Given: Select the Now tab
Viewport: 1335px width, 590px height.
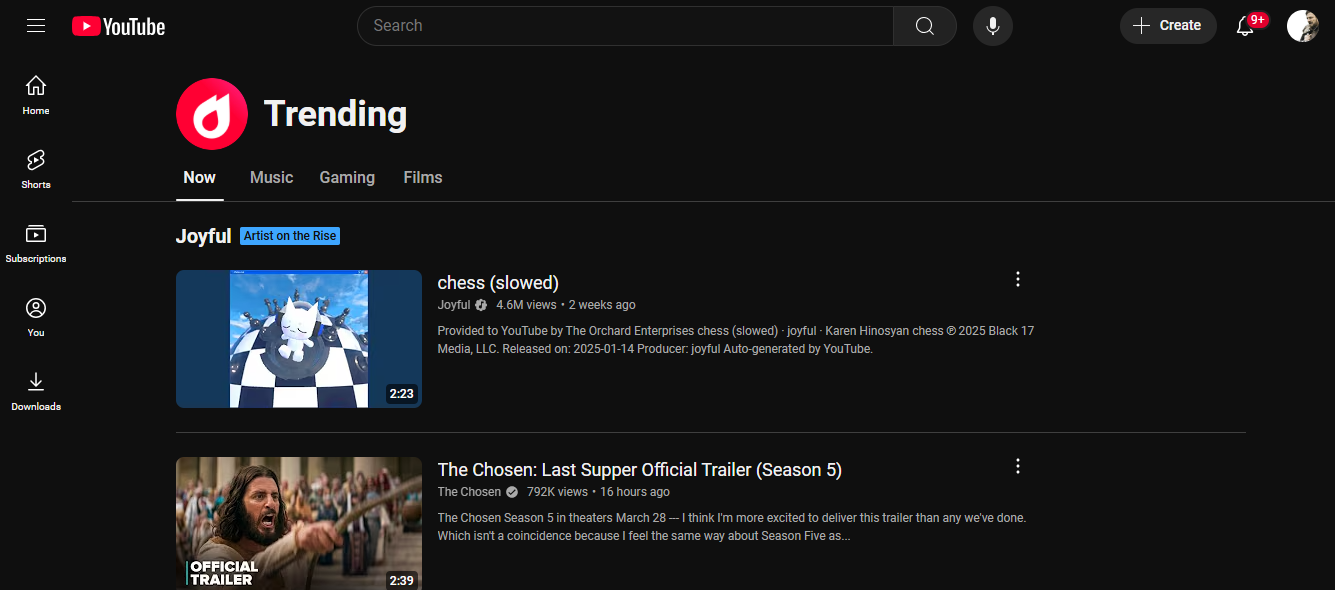Looking at the screenshot, I should pos(200,177).
